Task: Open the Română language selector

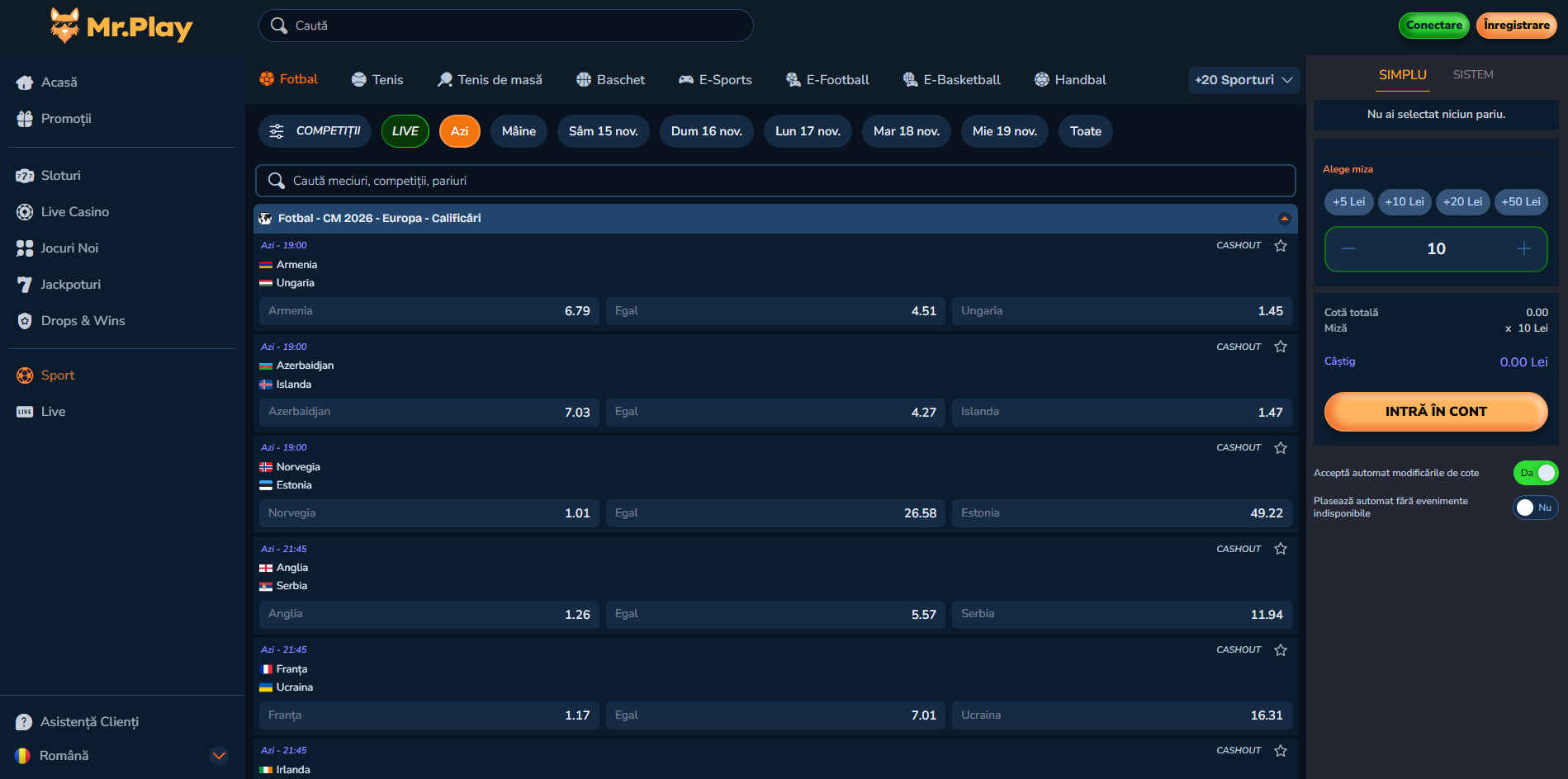Action: point(121,756)
